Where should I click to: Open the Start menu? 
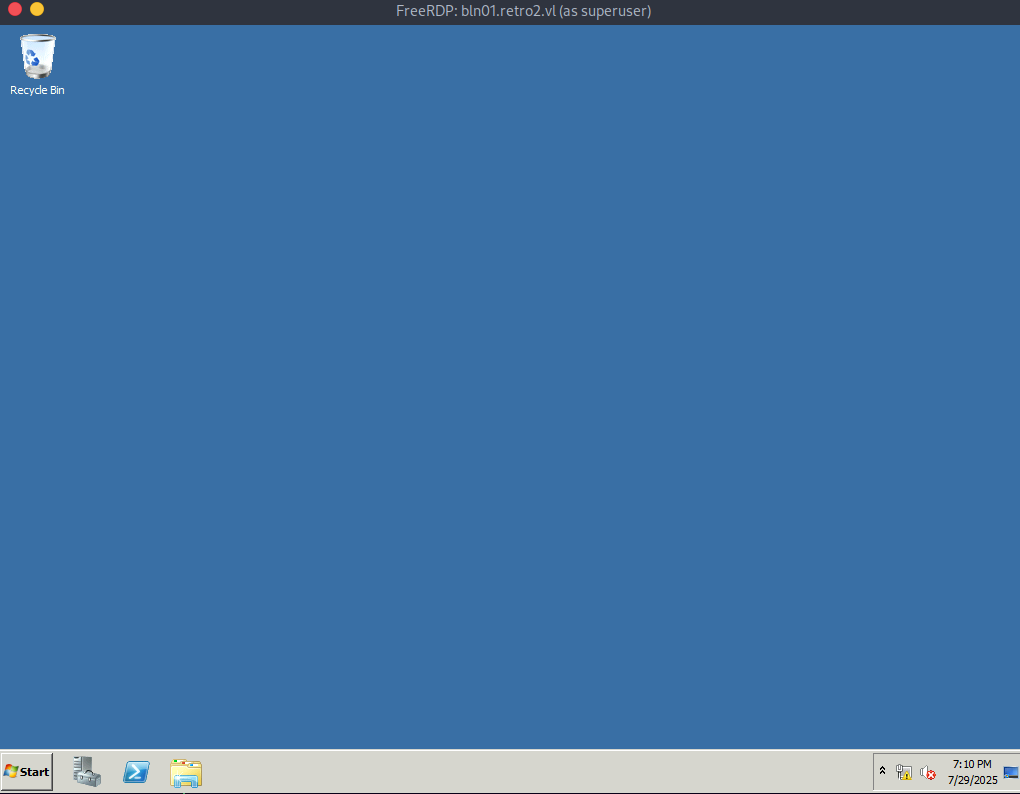27,771
